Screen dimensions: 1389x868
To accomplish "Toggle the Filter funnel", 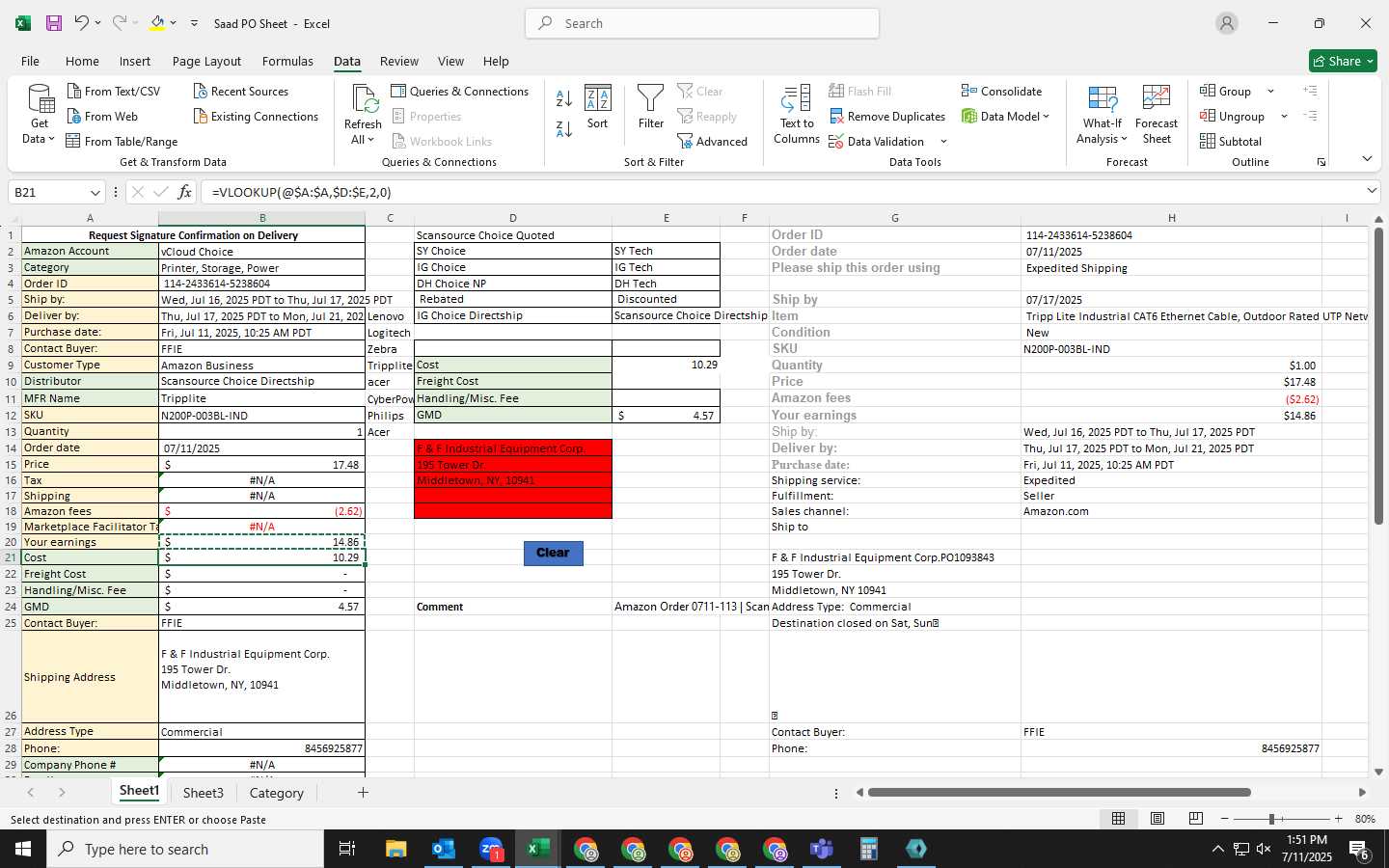I will click(651, 107).
